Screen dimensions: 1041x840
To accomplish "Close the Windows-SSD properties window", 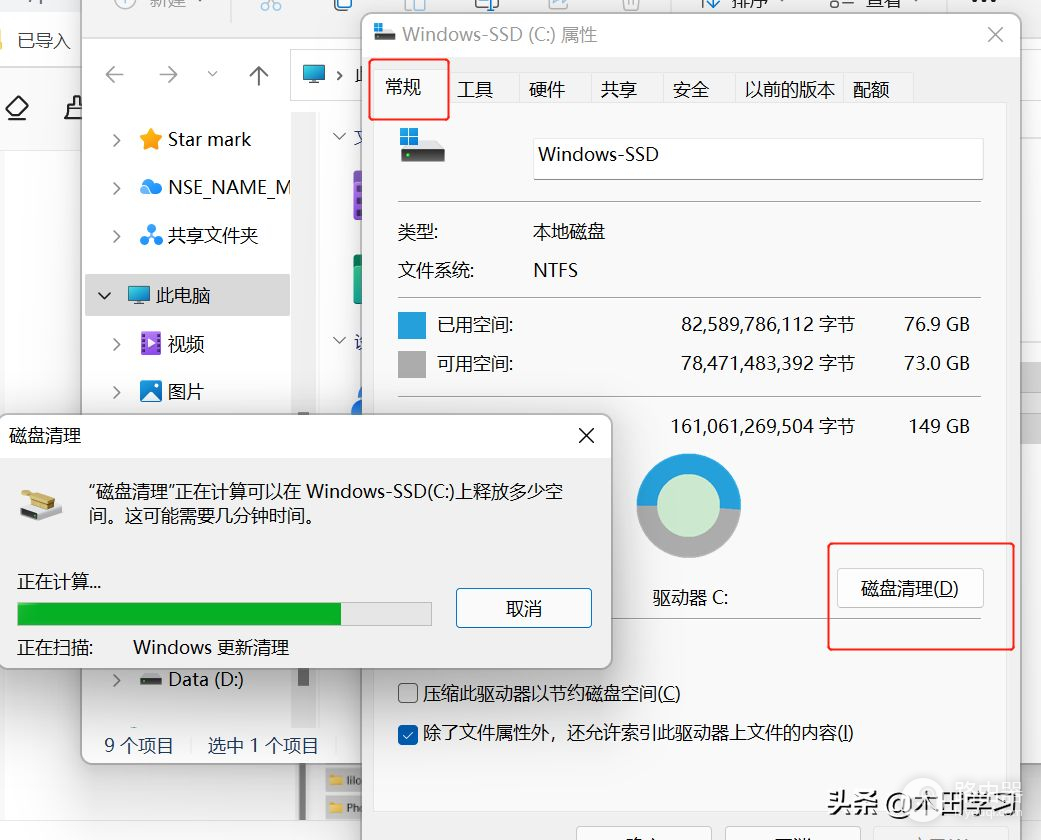I will [x=995, y=35].
